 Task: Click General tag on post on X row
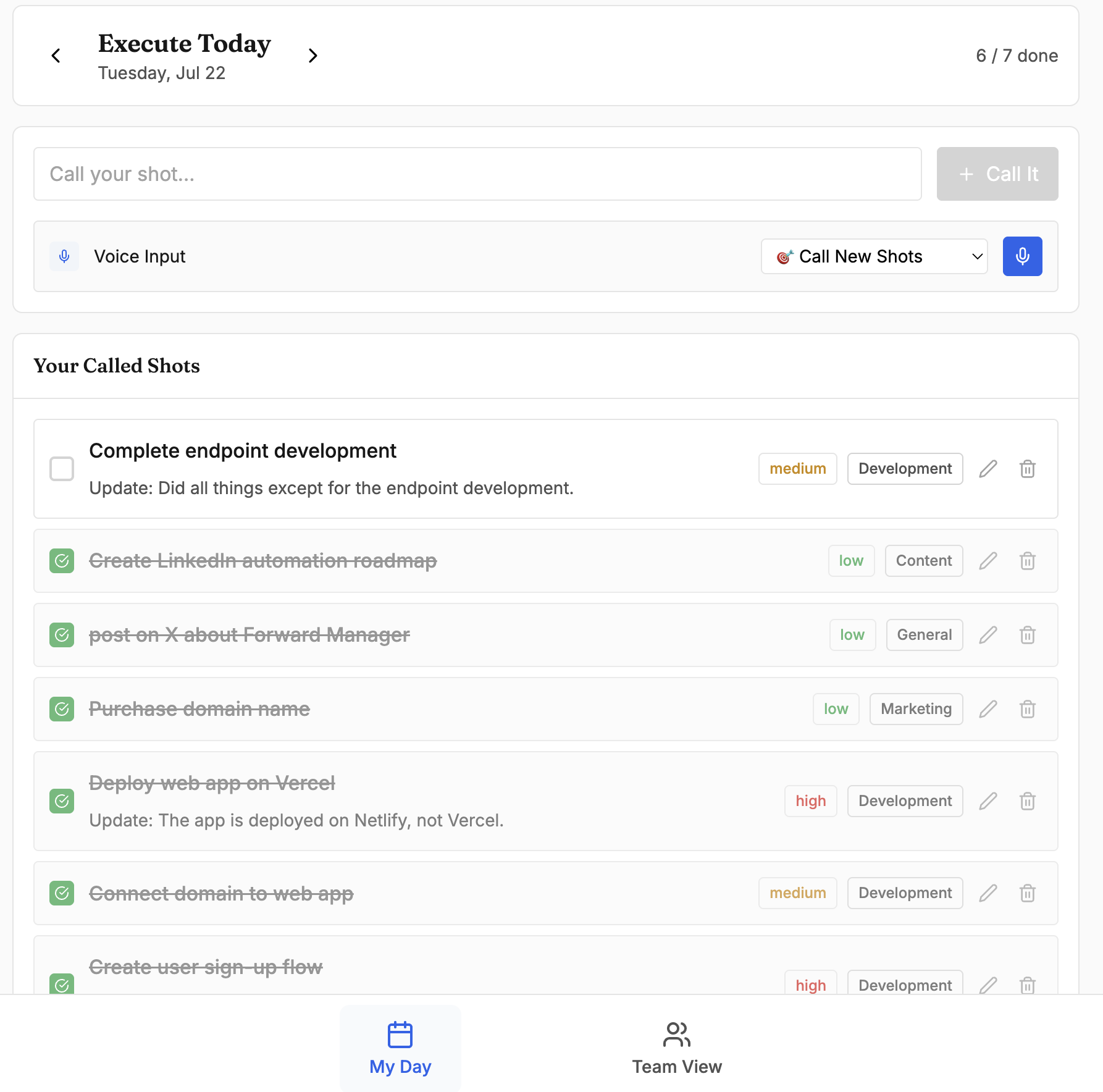click(x=925, y=635)
